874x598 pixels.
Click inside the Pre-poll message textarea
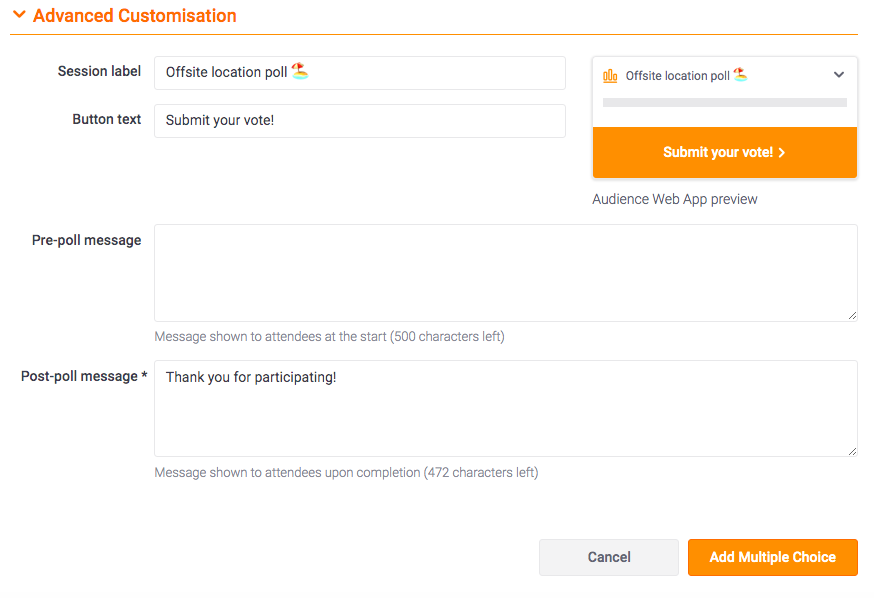506,273
